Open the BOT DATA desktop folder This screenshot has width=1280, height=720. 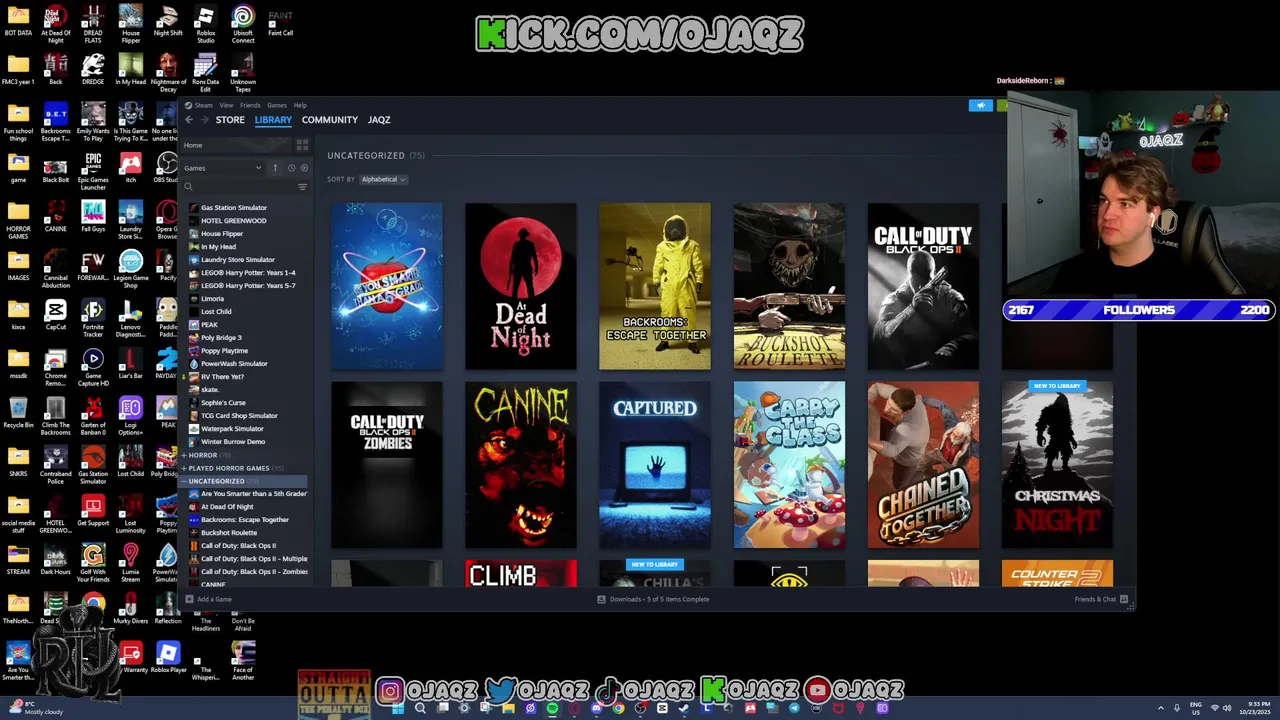click(x=18, y=21)
